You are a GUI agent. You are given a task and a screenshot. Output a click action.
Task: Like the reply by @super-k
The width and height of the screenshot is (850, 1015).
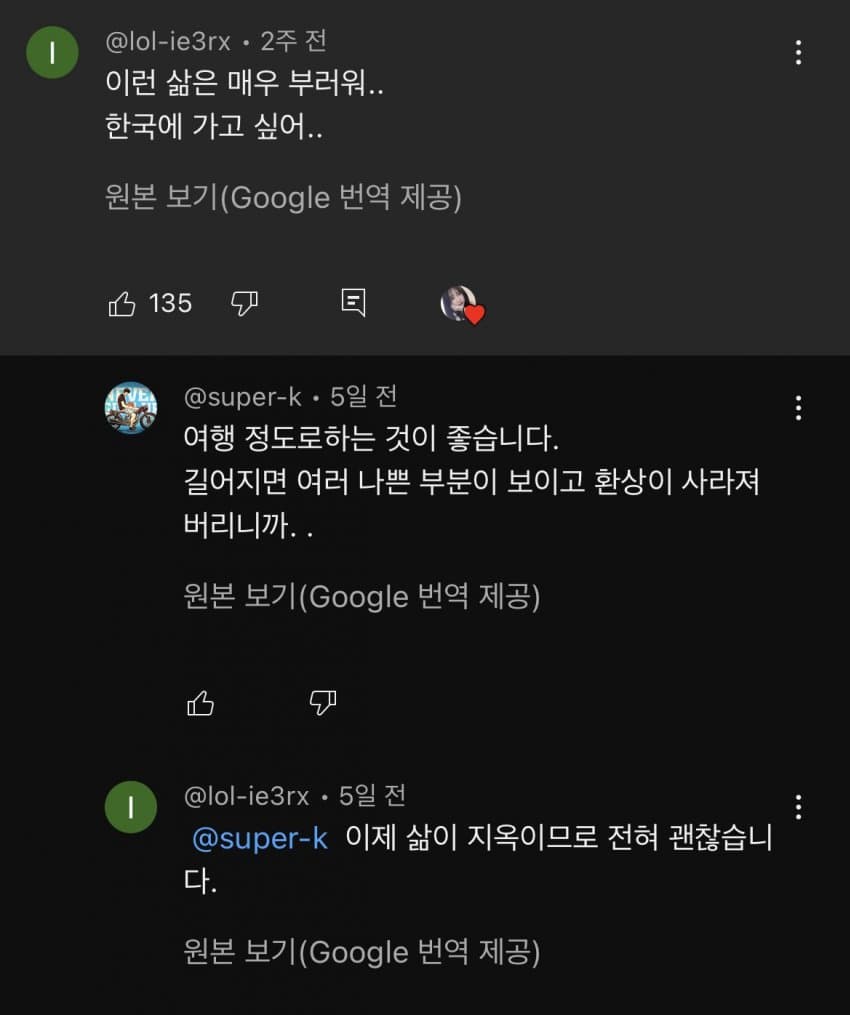click(201, 703)
